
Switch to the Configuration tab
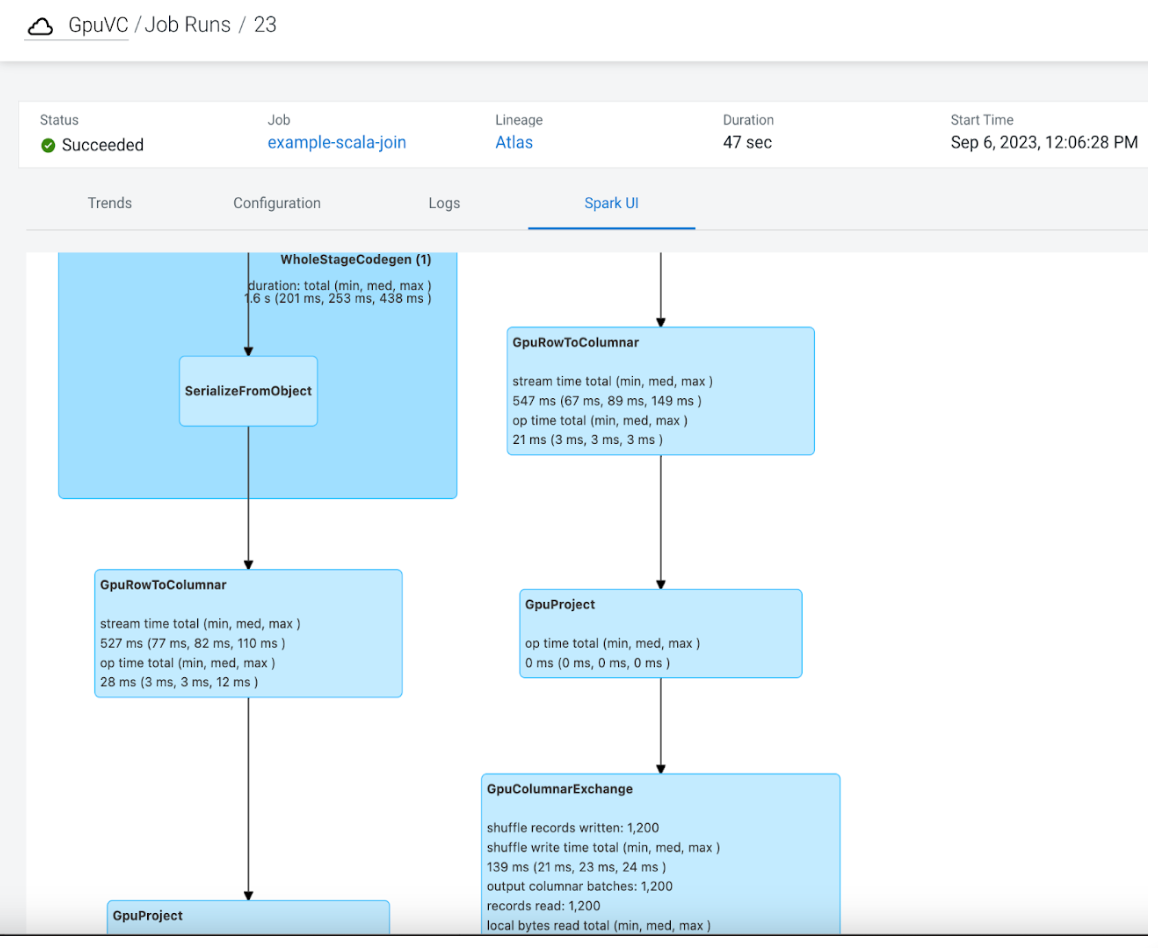tap(277, 203)
